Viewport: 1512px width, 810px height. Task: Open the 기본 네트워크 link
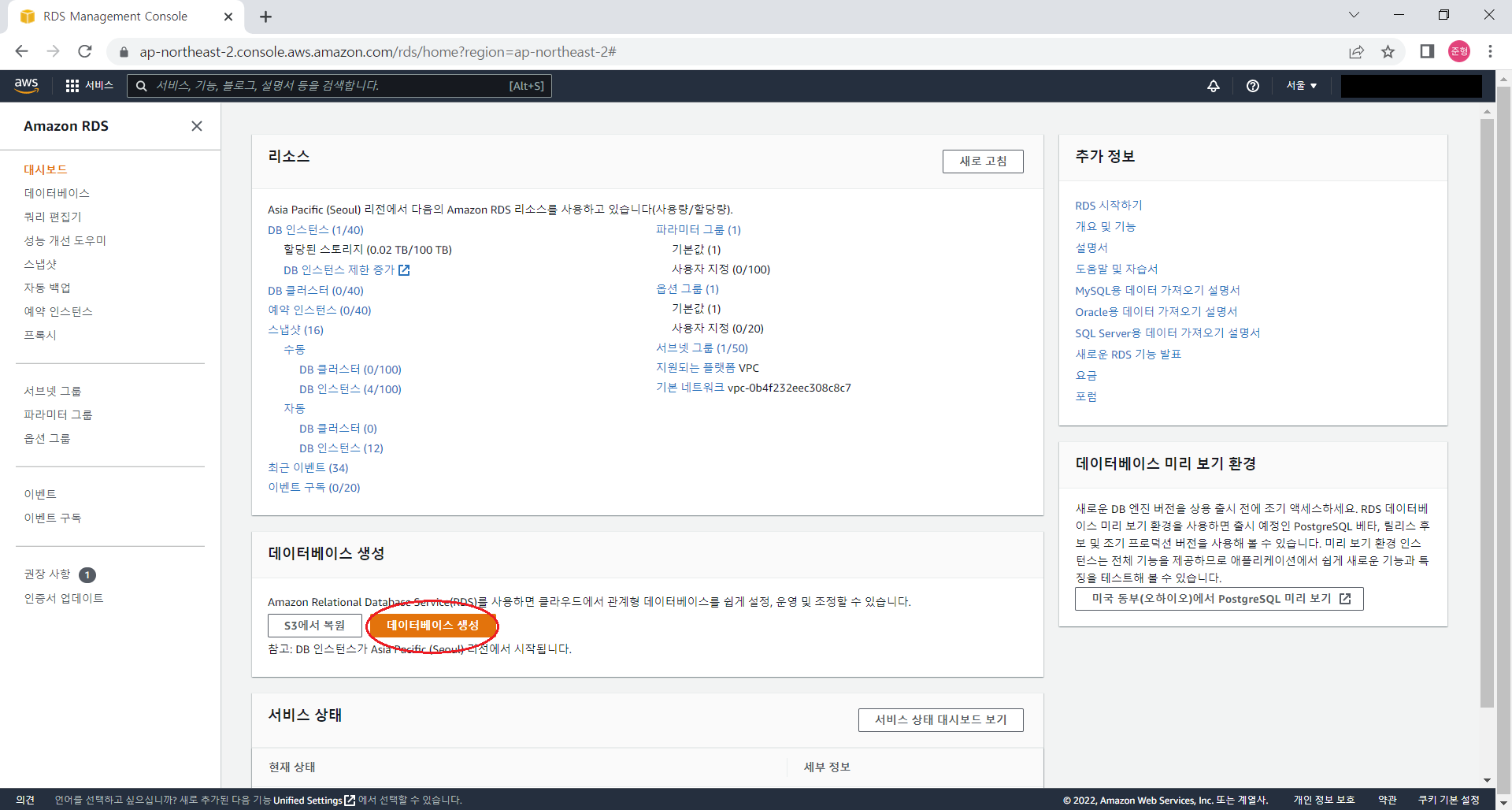pos(690,388)
